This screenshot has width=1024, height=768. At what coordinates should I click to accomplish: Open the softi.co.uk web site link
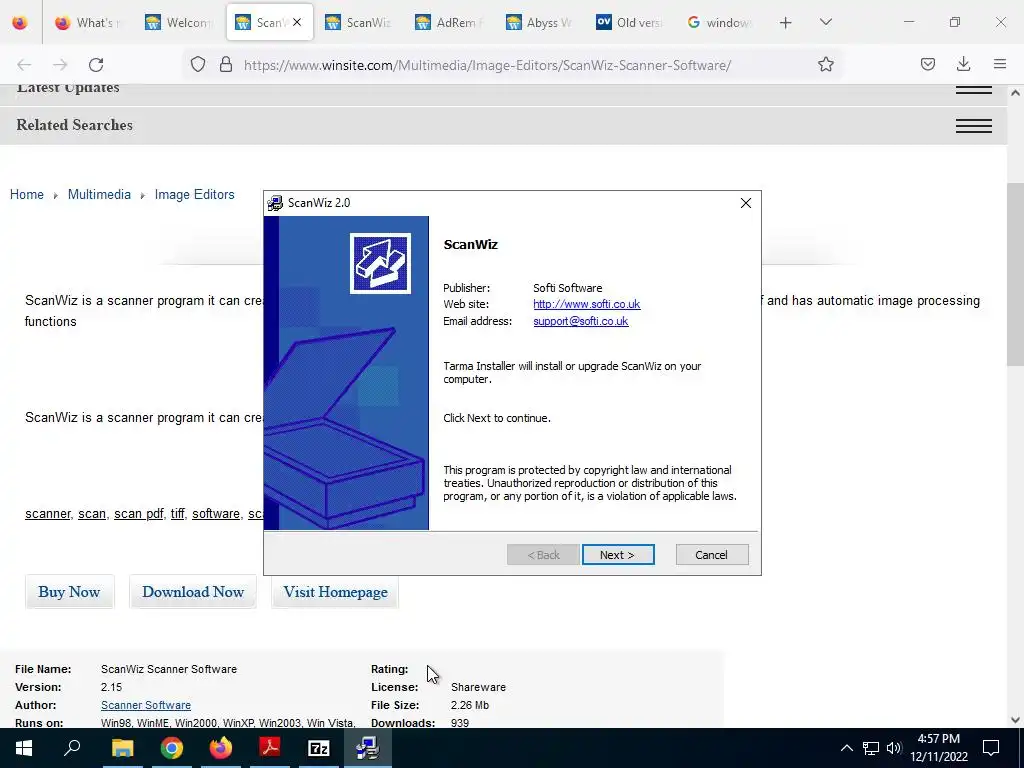pyautogui.click(x=586, y=304)
